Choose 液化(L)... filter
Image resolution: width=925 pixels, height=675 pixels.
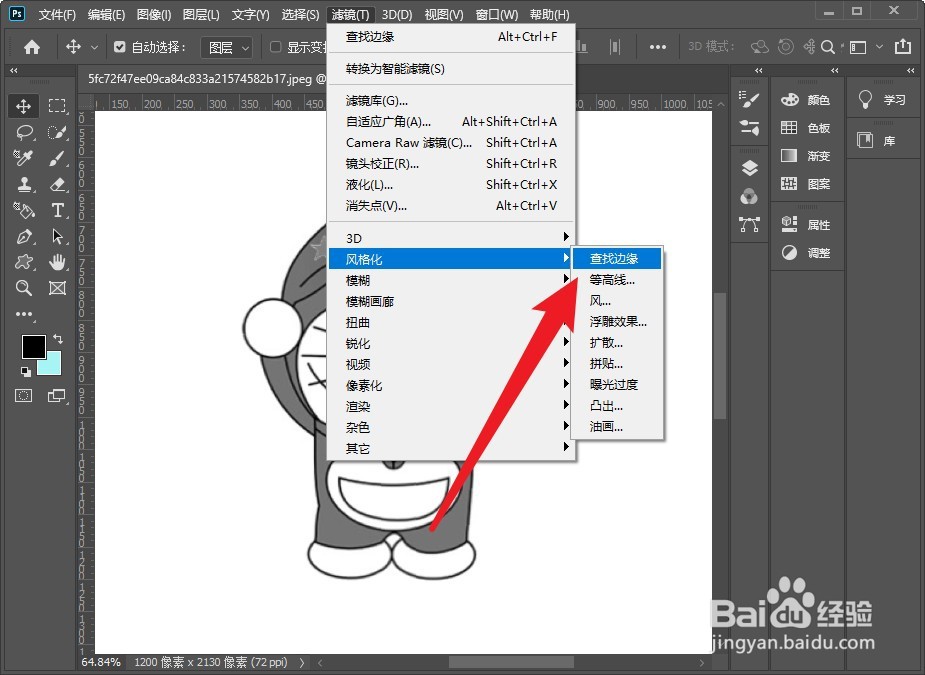click(451, 185)
